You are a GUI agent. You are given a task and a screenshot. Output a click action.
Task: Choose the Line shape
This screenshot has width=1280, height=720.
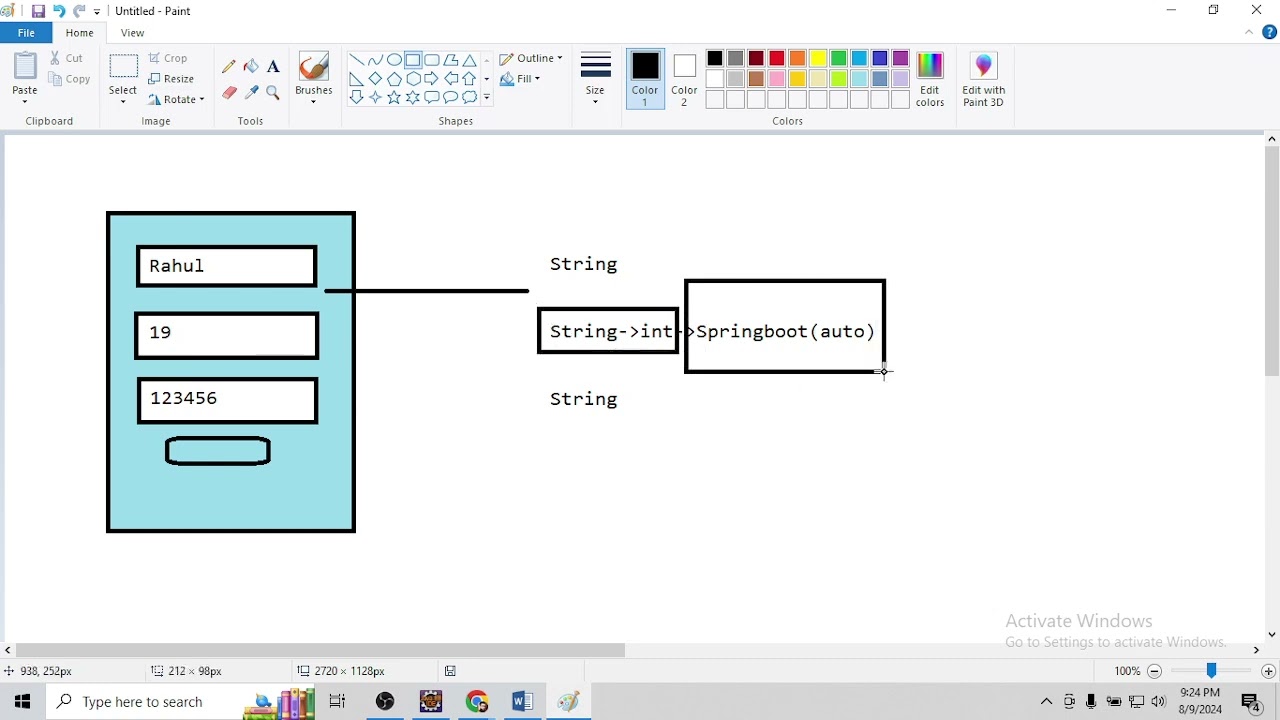(356, 60)
